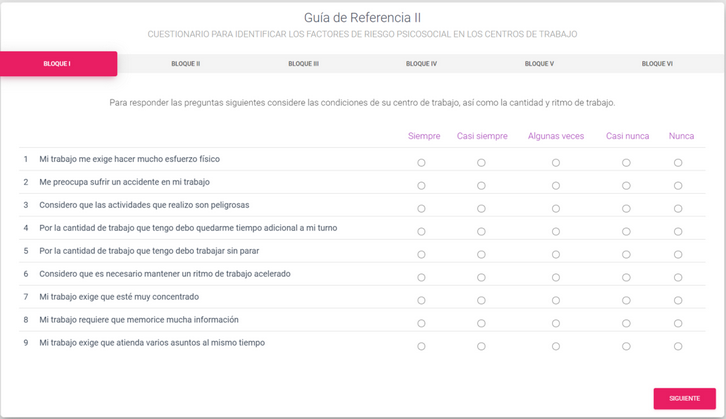Select the active BLOQUE I tab
Screen dimensions: 726x419
(58, 64)
